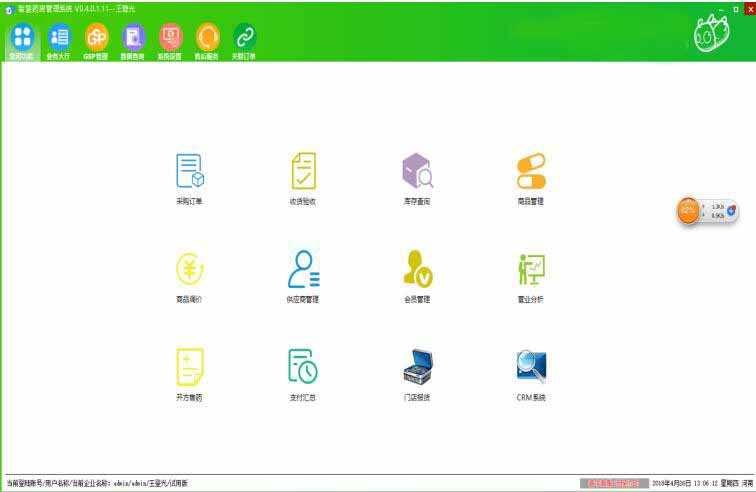Click the date and time in status bar

pos(694,483)
